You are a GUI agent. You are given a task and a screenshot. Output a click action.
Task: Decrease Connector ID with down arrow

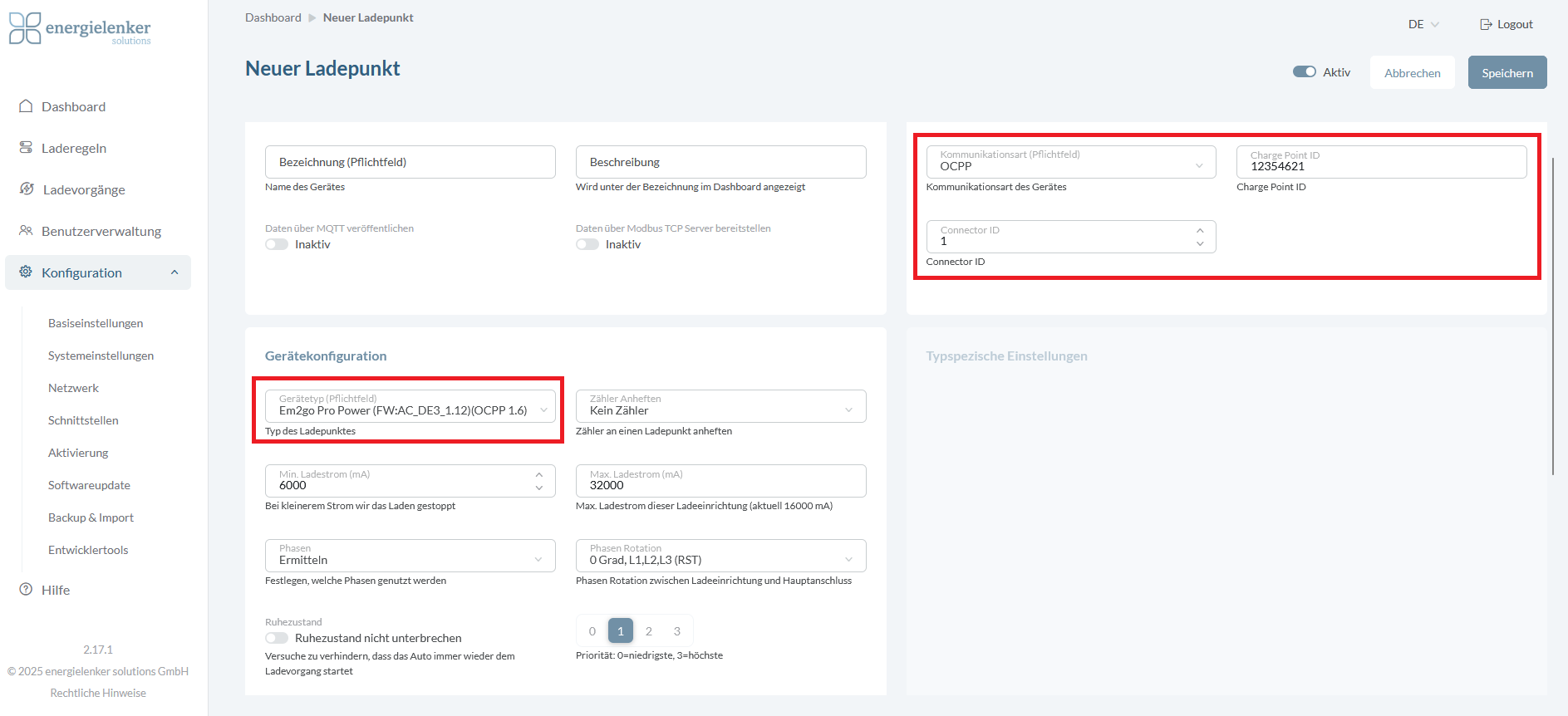1200,243
